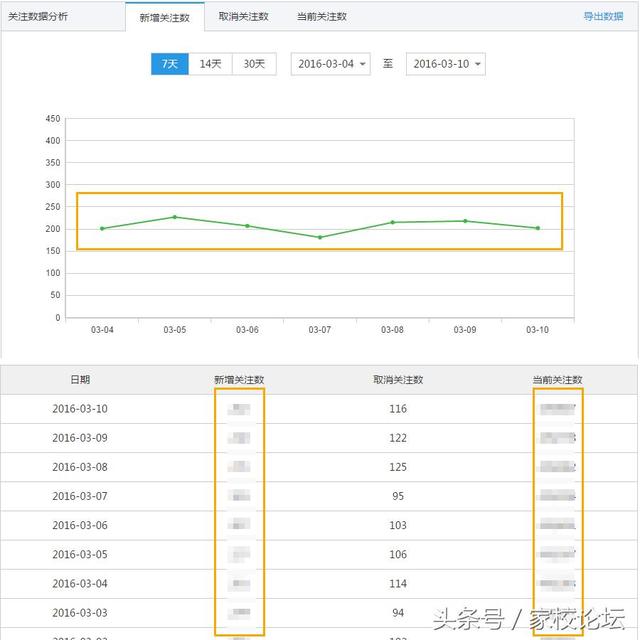The width and height of the screenshot is (640, 640).
Task: Select the 2016-03-10 table row date
Action: (x=80, y=409)
